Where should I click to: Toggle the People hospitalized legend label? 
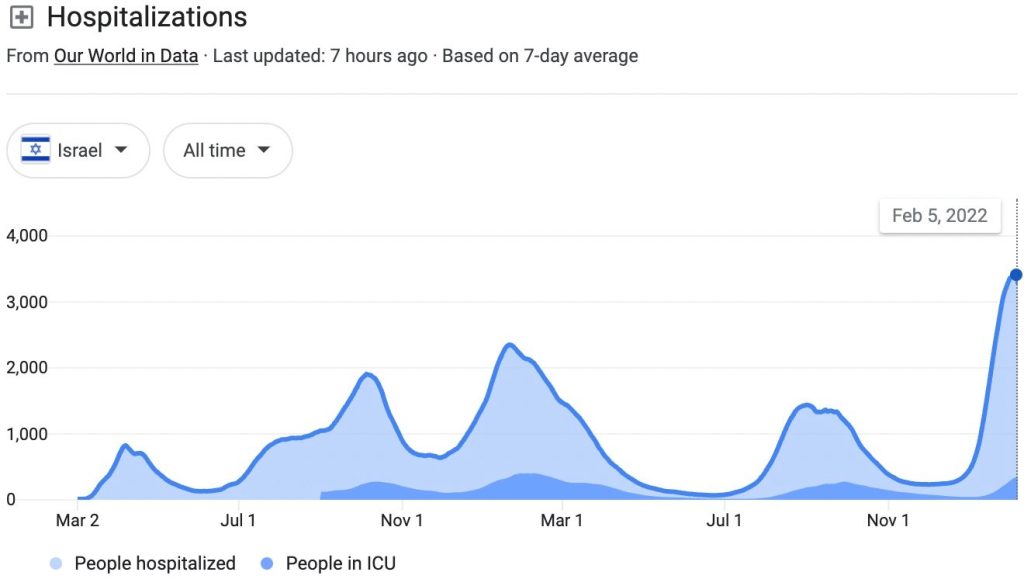pos(155,564)
